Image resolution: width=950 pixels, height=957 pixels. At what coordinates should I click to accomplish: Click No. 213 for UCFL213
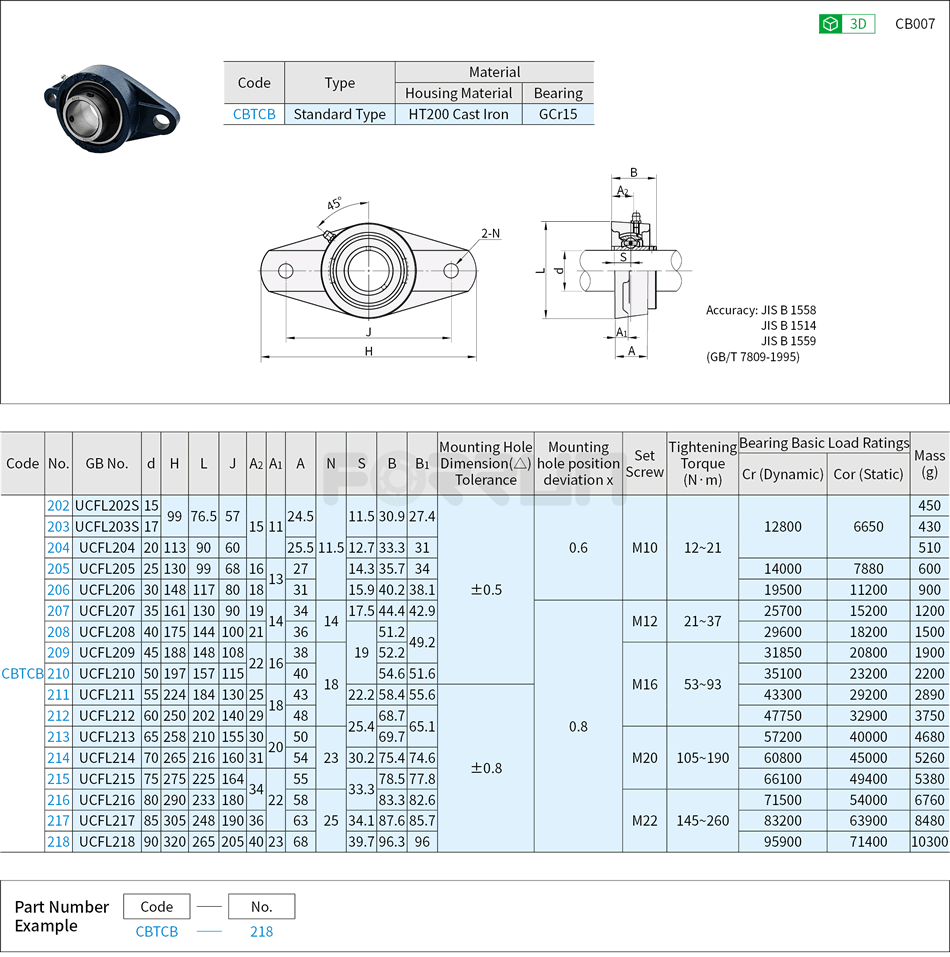pyautogui.click(x=58, y=736)
